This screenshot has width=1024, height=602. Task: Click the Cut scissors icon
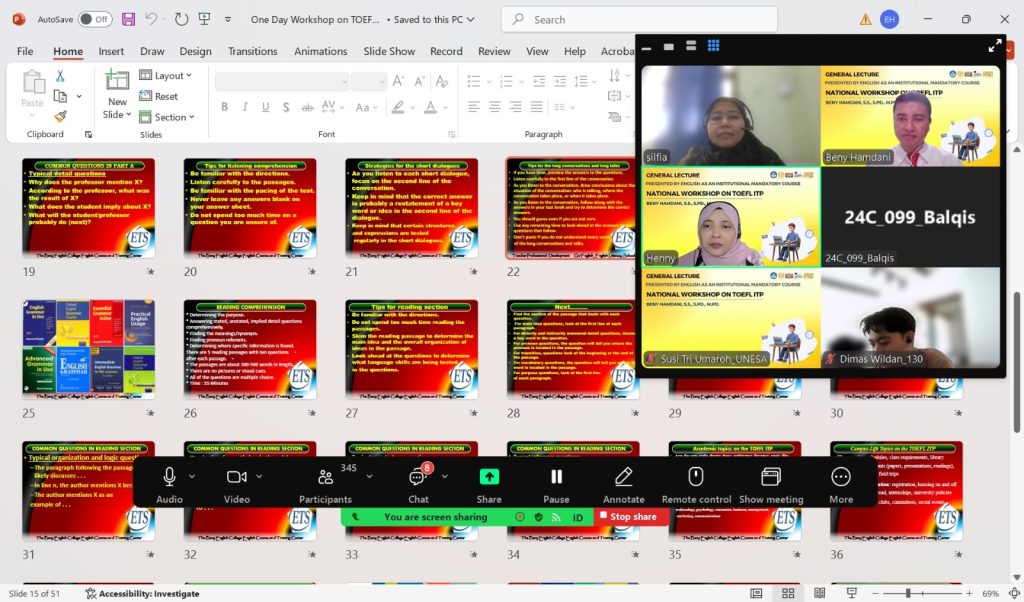[x=60, y=76]
